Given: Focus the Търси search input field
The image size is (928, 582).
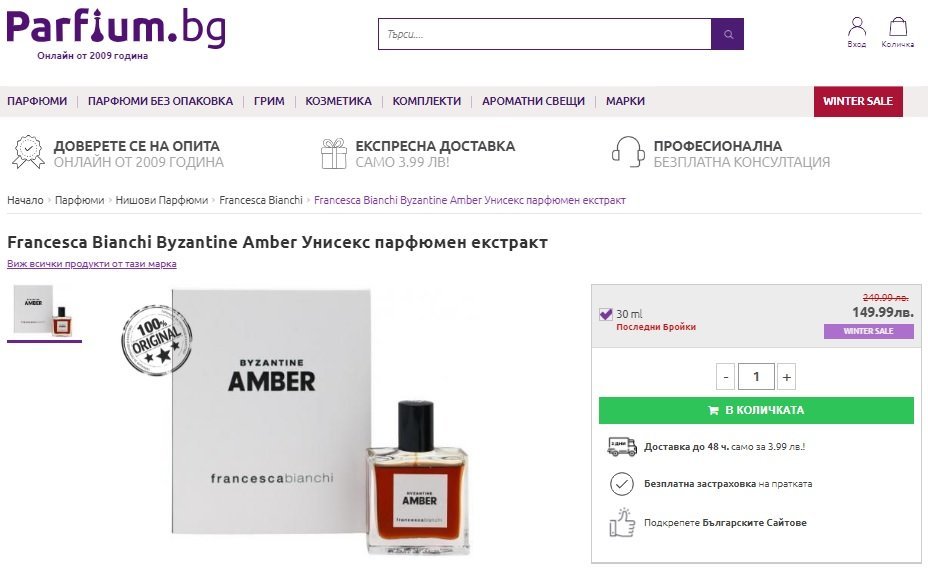Looking at the screenshot, I should pyautogui.click(x=544, y=34).
